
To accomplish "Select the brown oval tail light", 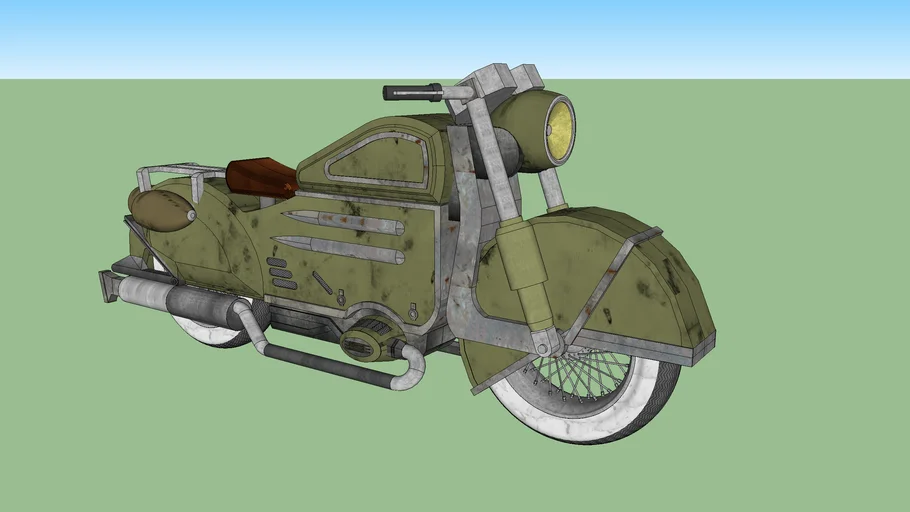I will point(160,209).
